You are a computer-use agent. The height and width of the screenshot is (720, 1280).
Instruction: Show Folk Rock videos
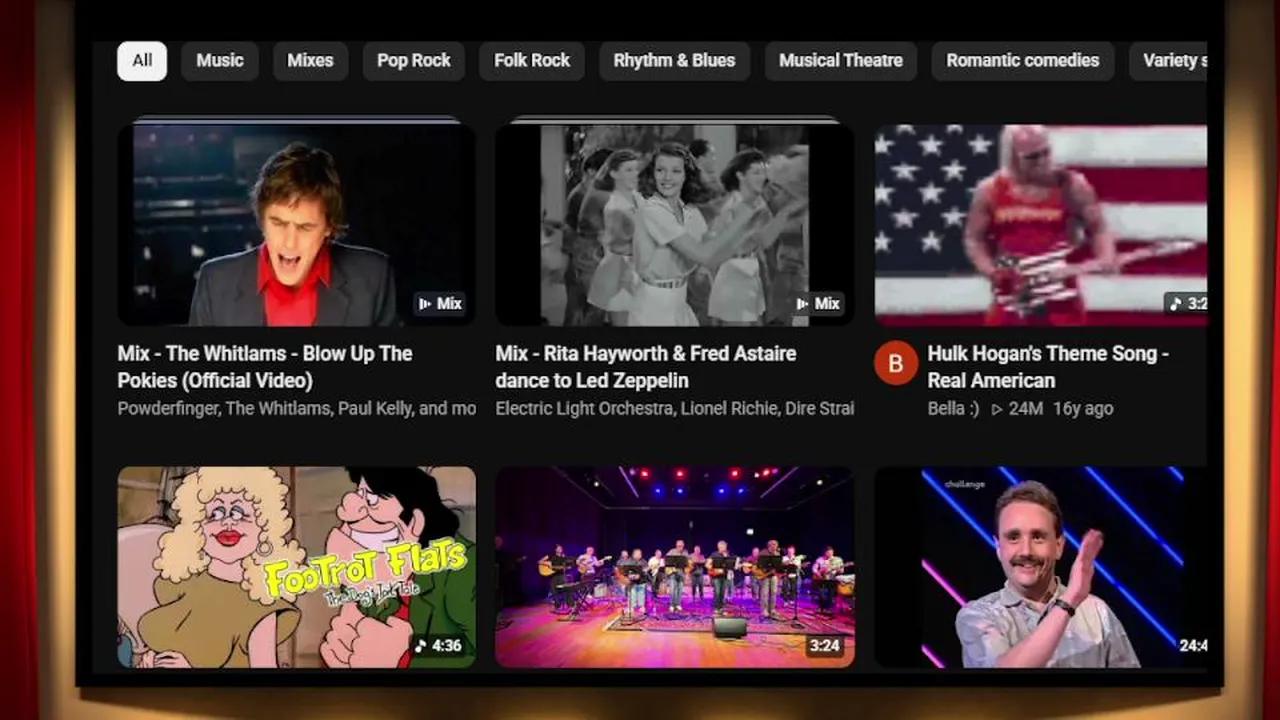[x=532, y=60]
